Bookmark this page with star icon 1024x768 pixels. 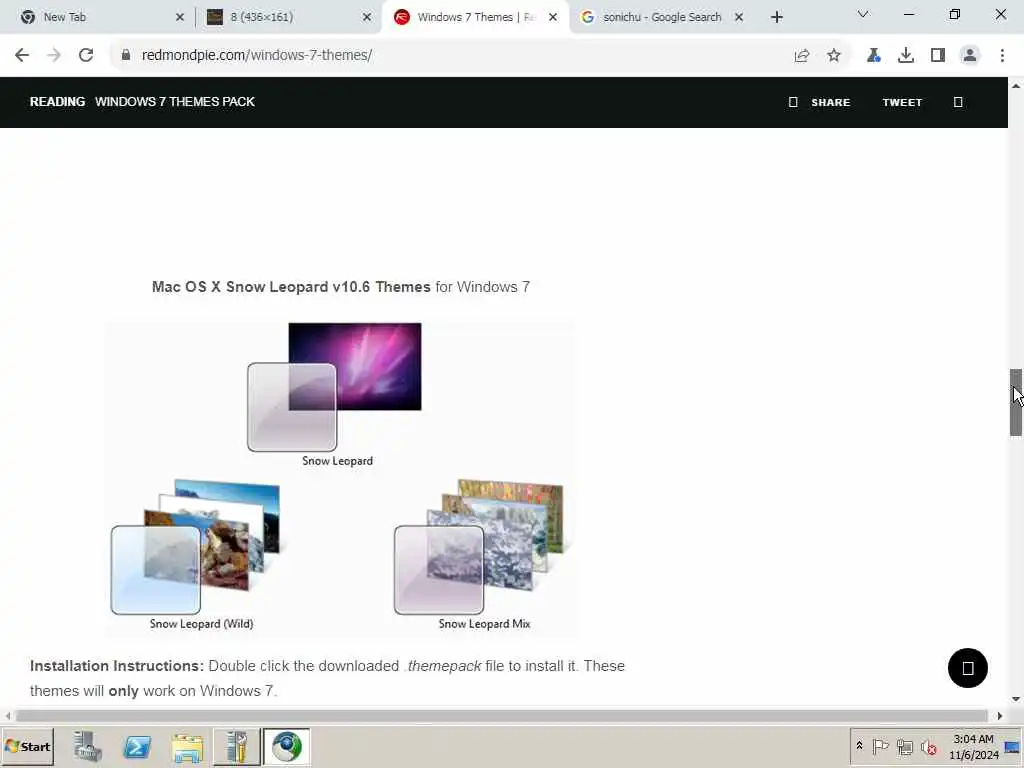834,56
